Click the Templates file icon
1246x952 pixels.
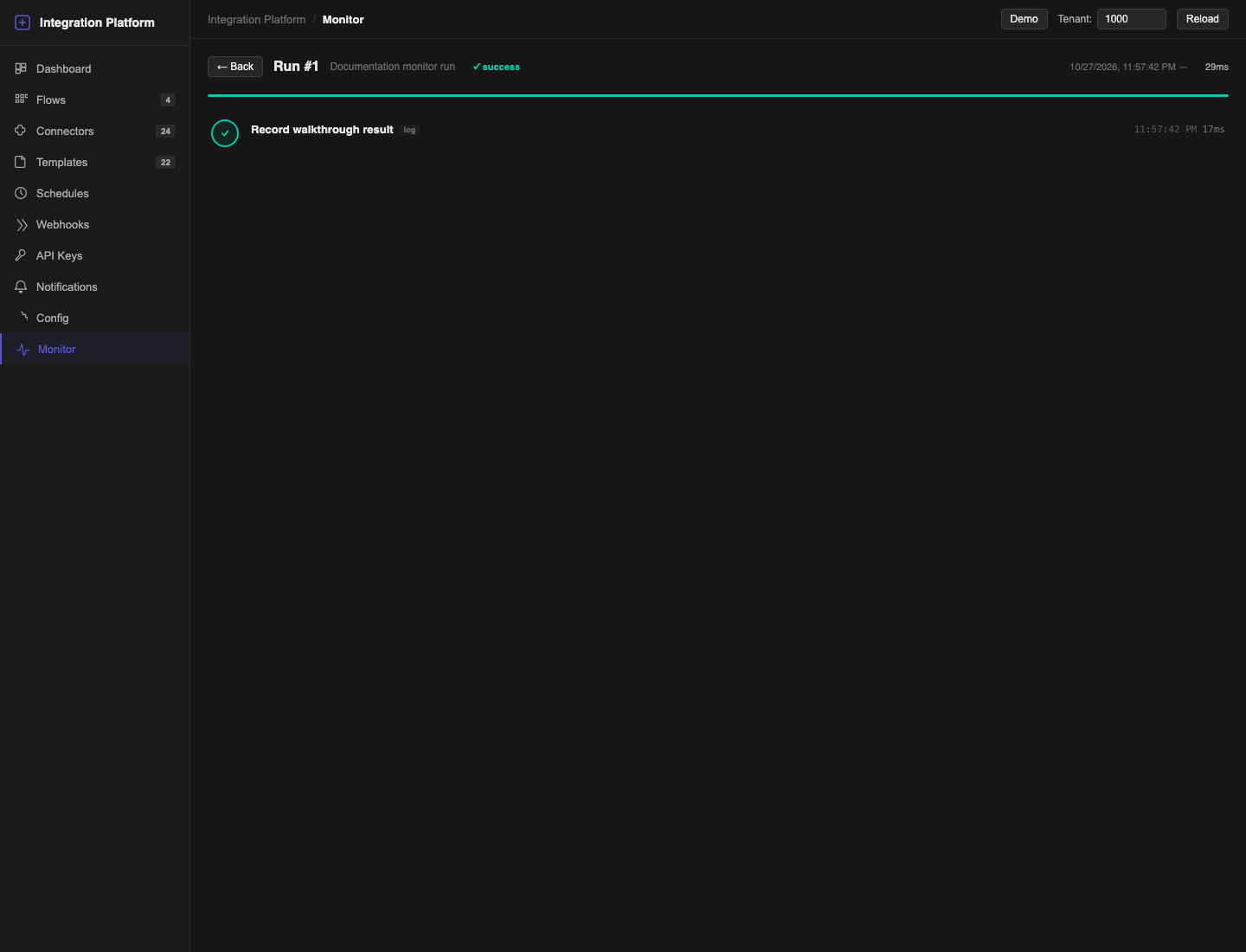(21, 162)
